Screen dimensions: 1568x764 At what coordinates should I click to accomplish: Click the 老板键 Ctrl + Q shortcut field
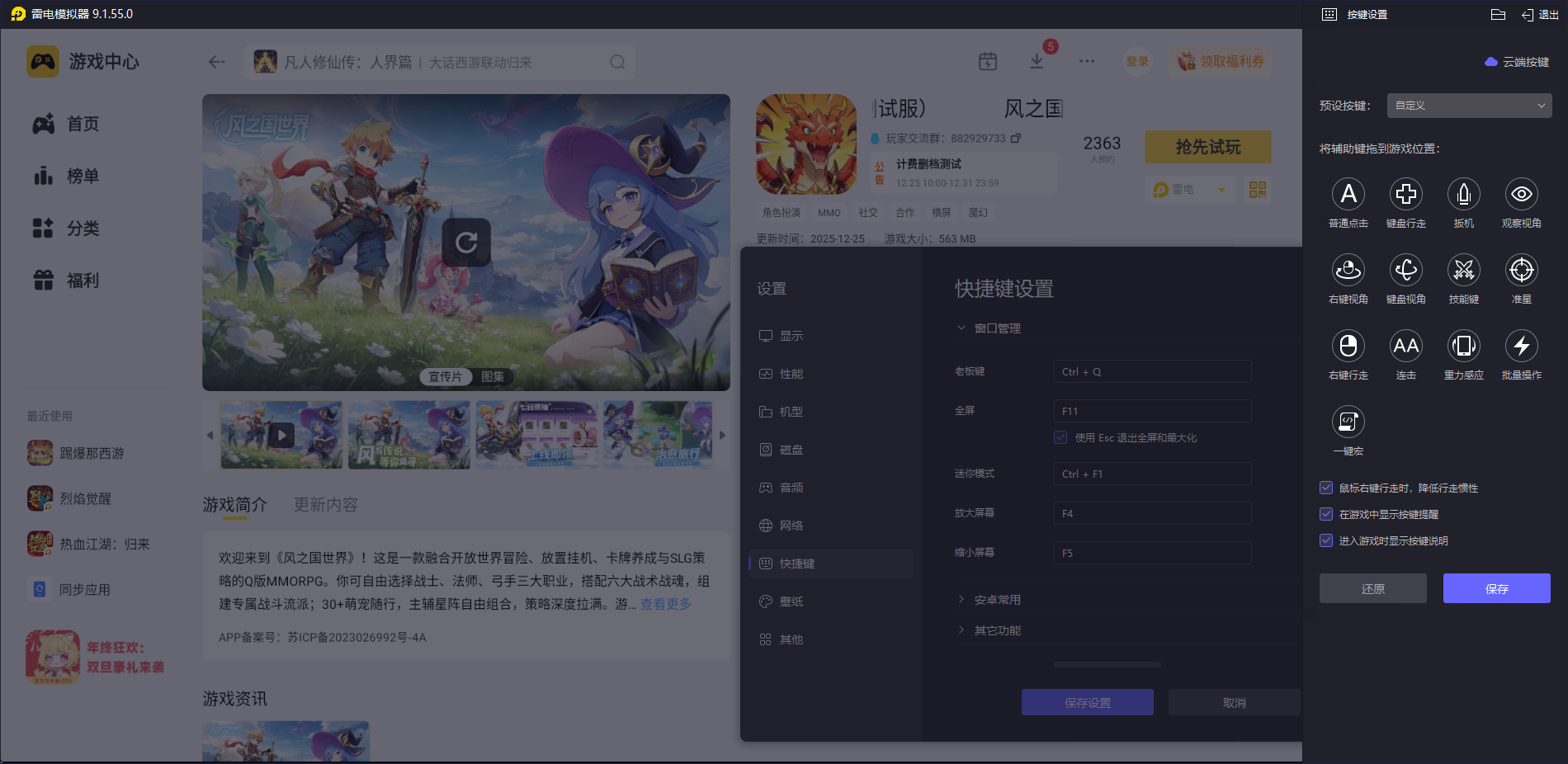point(1152,371)
